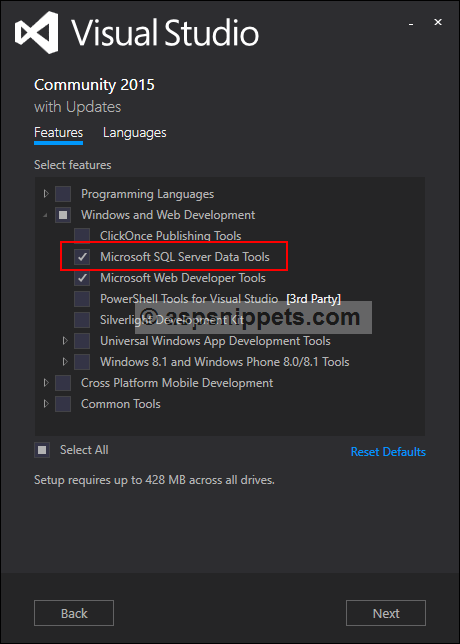Select the Features tab
The height and width of the screenshot is (644, 460).
point(58,133)
